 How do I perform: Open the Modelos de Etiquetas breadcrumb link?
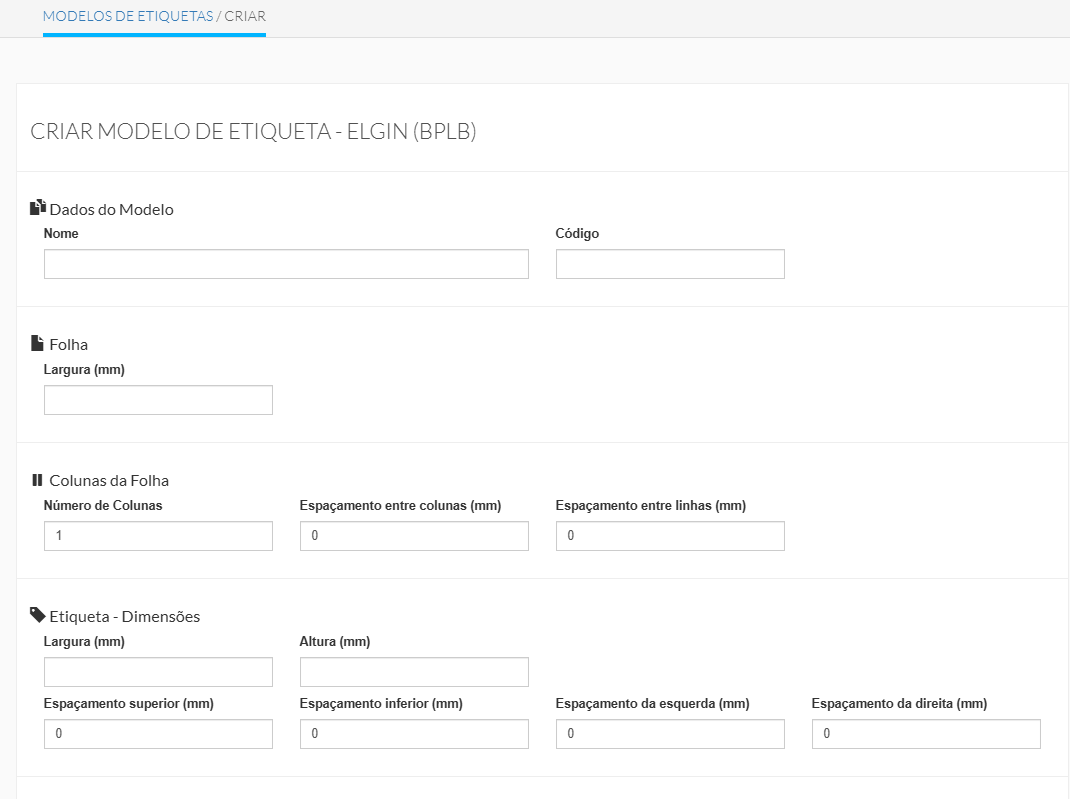127,16
